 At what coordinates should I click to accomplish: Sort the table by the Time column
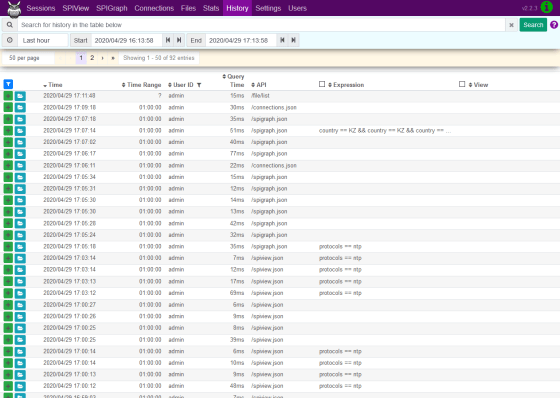pyautogui.click(x=53, y=85)
